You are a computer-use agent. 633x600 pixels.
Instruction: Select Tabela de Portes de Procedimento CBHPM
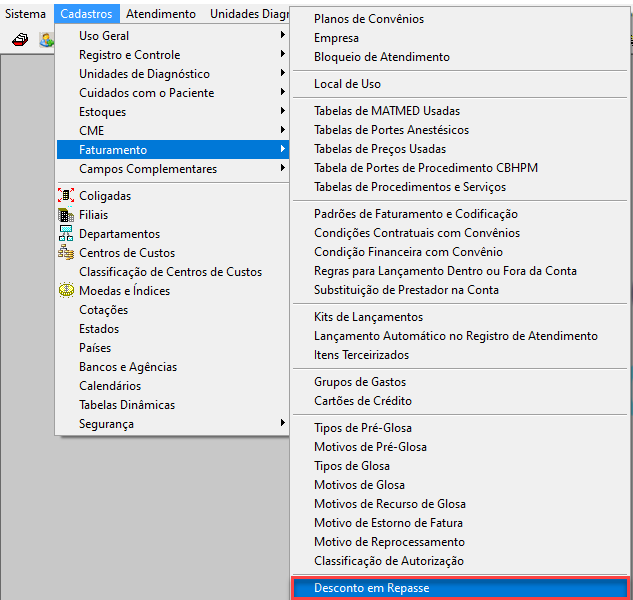tap(460, 168)
